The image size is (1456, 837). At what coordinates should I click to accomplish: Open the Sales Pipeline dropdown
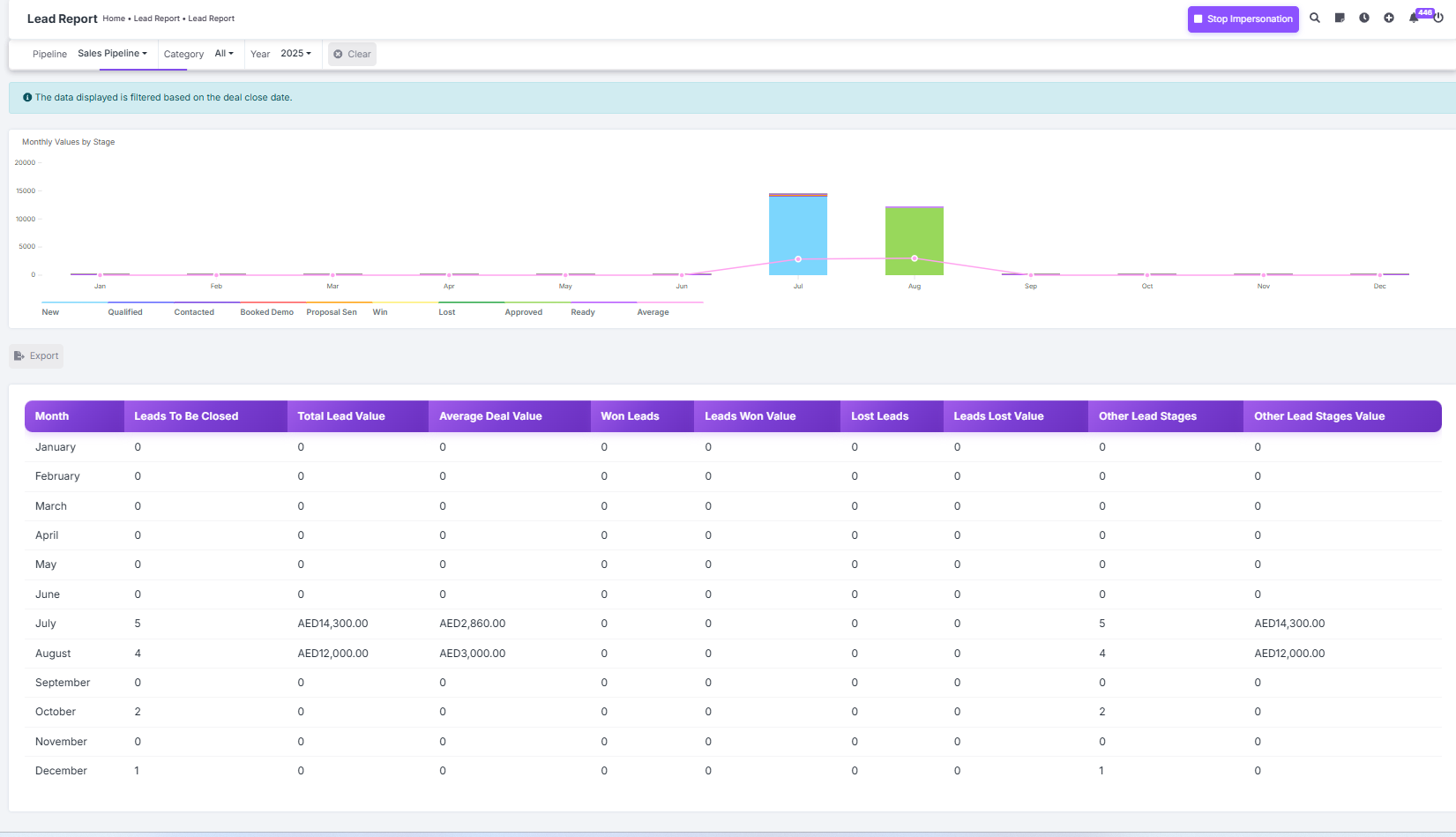pyautogui.click(x=112, y=54)
